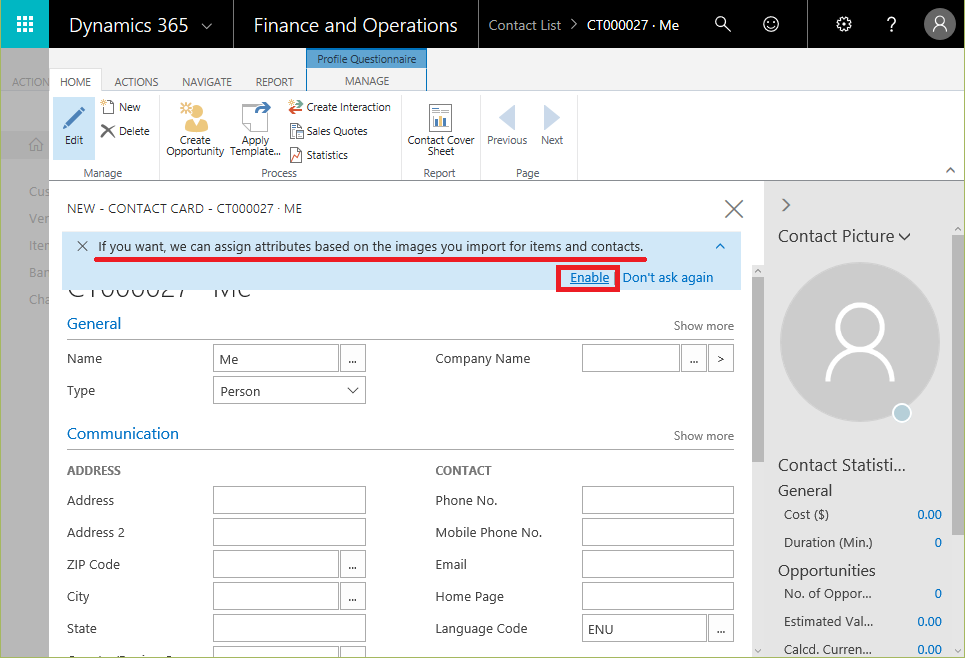Open ZIP Code ellipsis lookup
This screenshot has width=965, height=658.
click(x=353, y=564)
